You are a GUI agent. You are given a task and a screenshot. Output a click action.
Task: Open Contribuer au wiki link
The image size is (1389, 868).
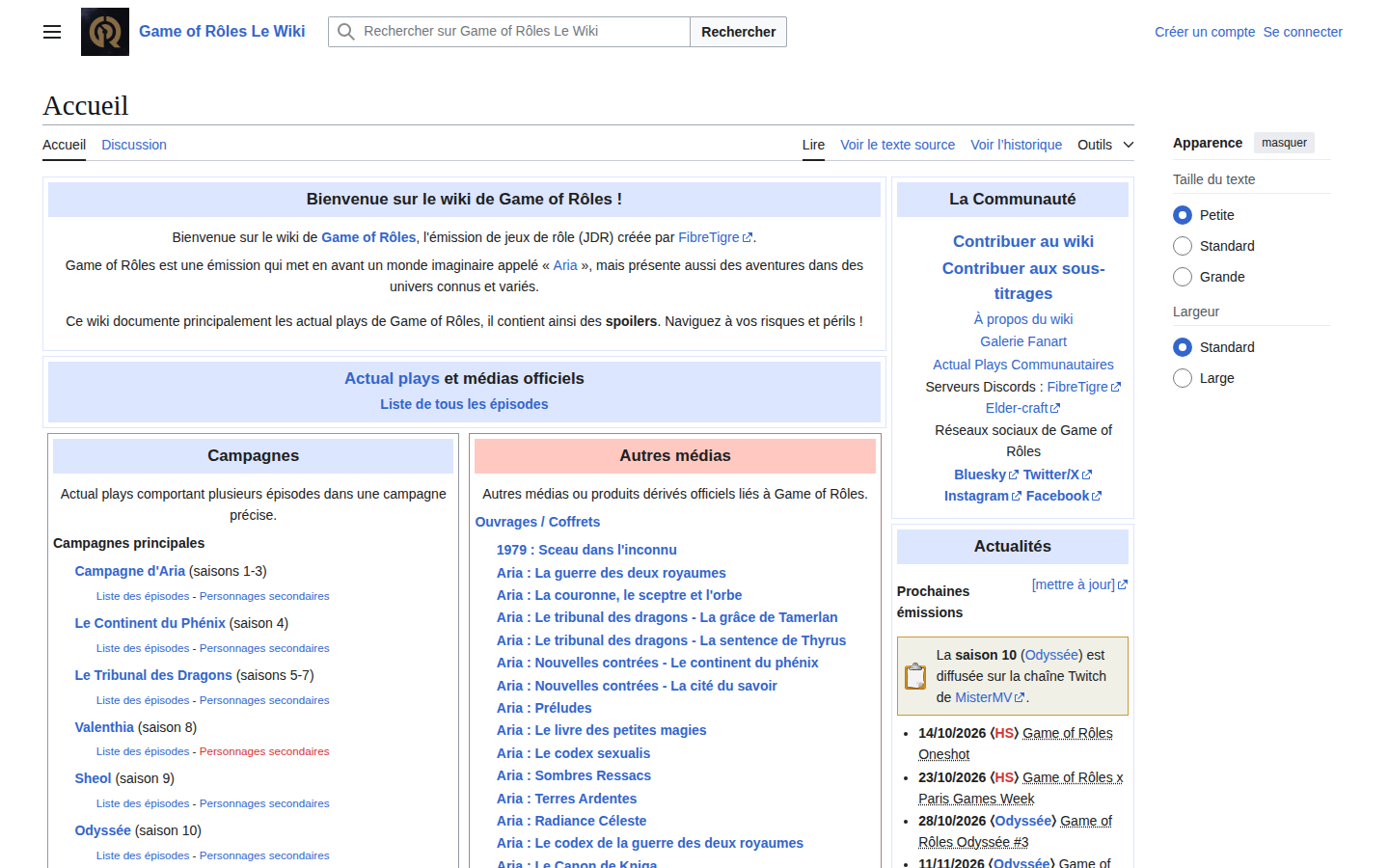[x=1023, y=241]
